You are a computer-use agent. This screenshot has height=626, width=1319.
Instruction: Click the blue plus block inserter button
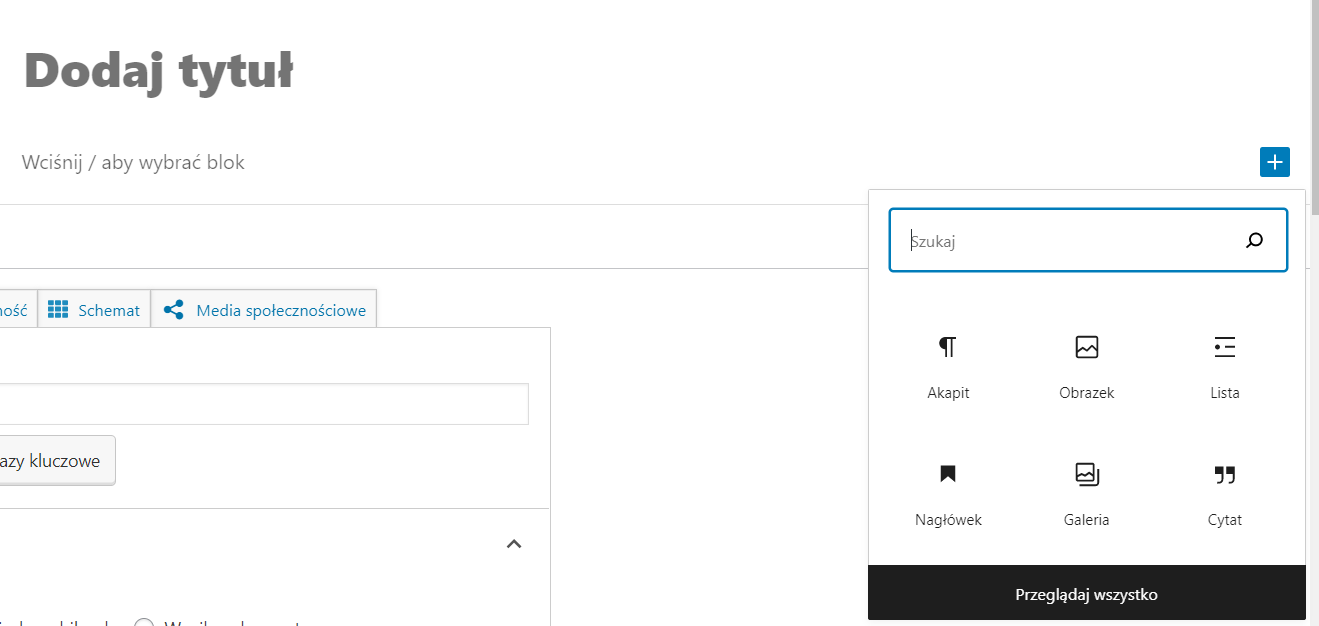tap(1274, 162)
